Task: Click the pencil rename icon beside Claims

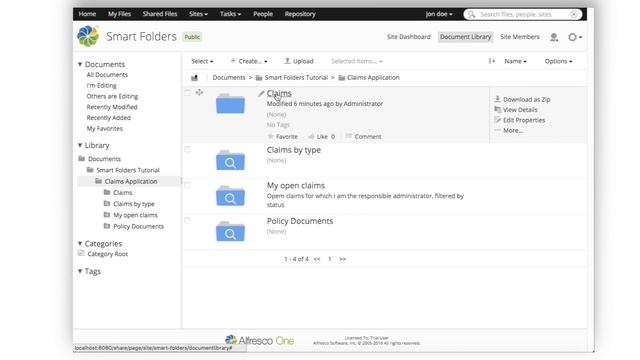Action: [261, 94]
